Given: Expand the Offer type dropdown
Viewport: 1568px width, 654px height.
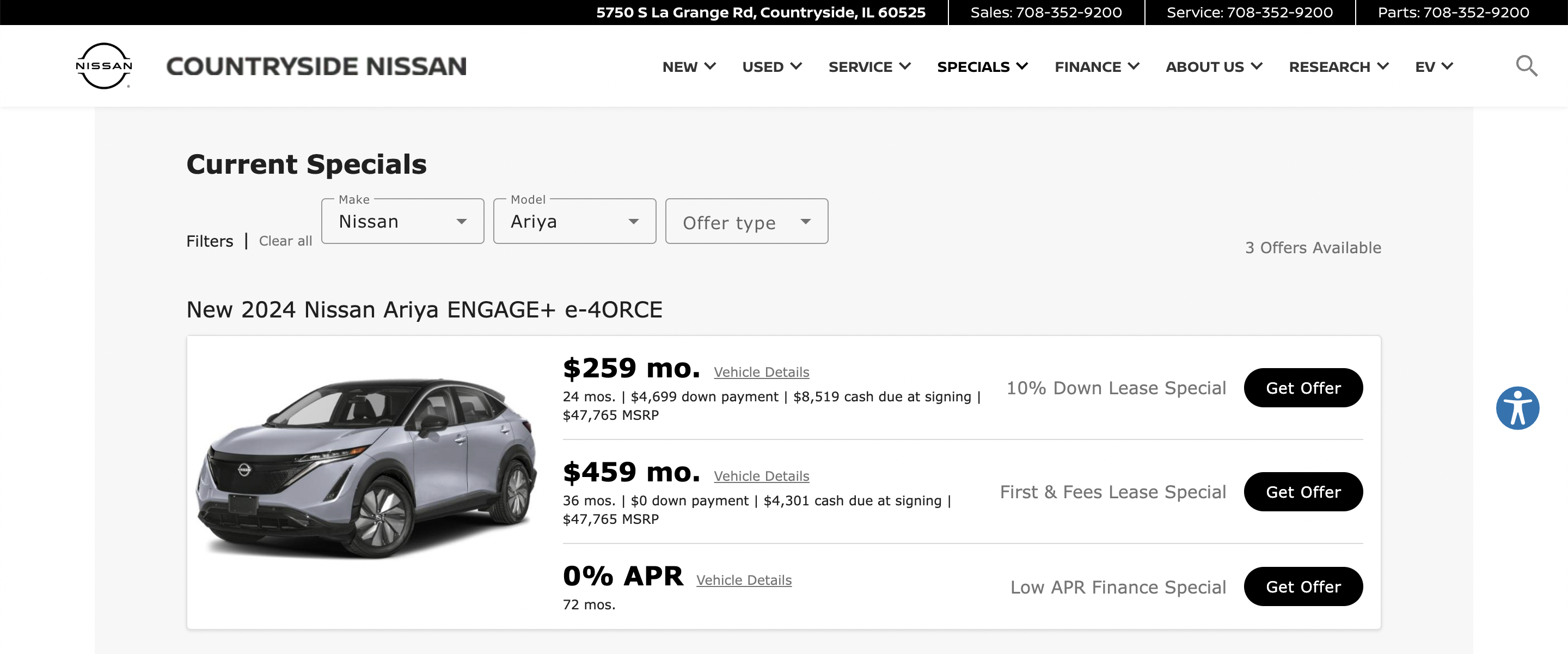Looking at the screenshot, I should tap(746, 221).
